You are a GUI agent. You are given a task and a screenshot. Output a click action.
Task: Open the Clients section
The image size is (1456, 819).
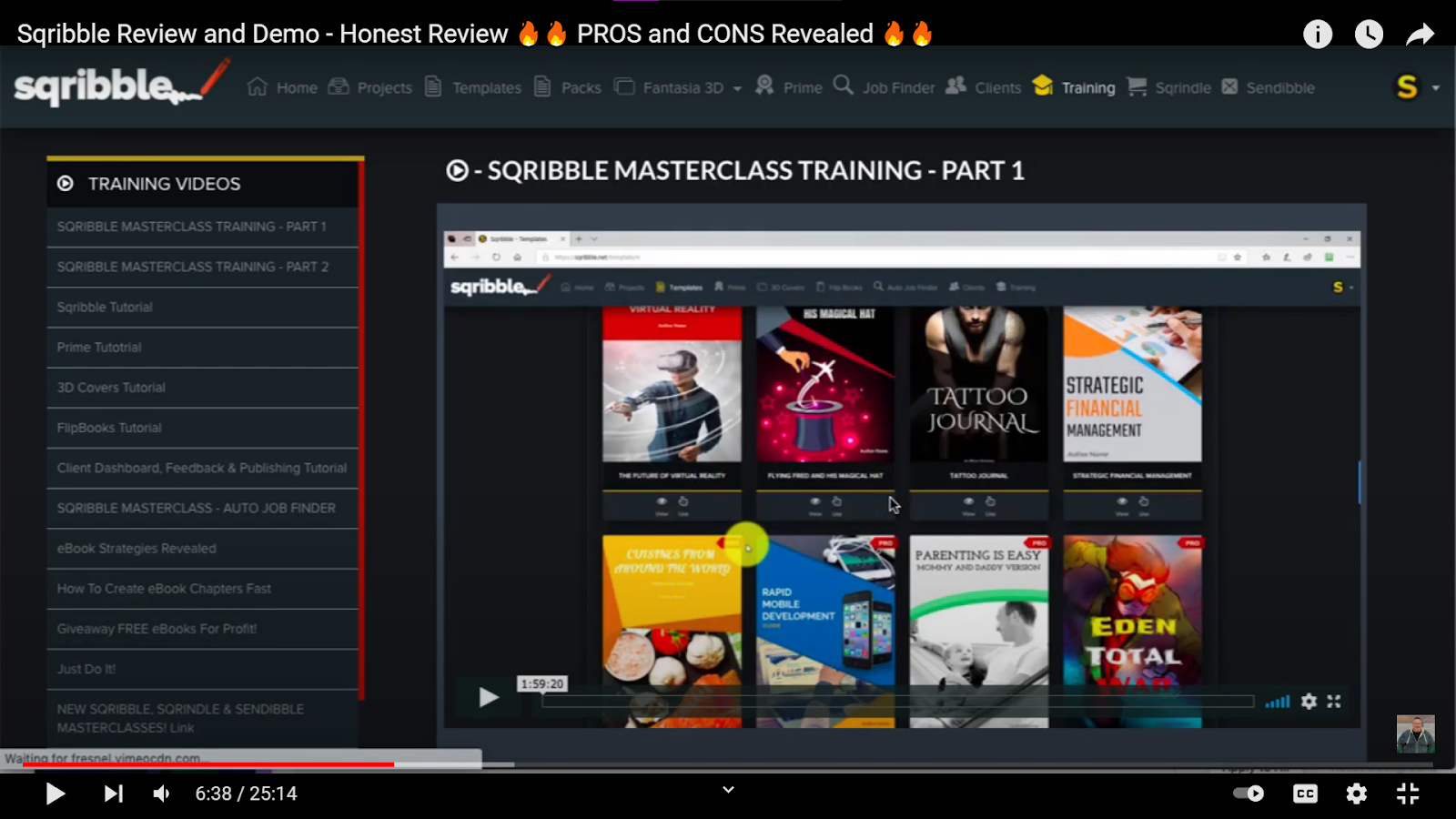983,87
